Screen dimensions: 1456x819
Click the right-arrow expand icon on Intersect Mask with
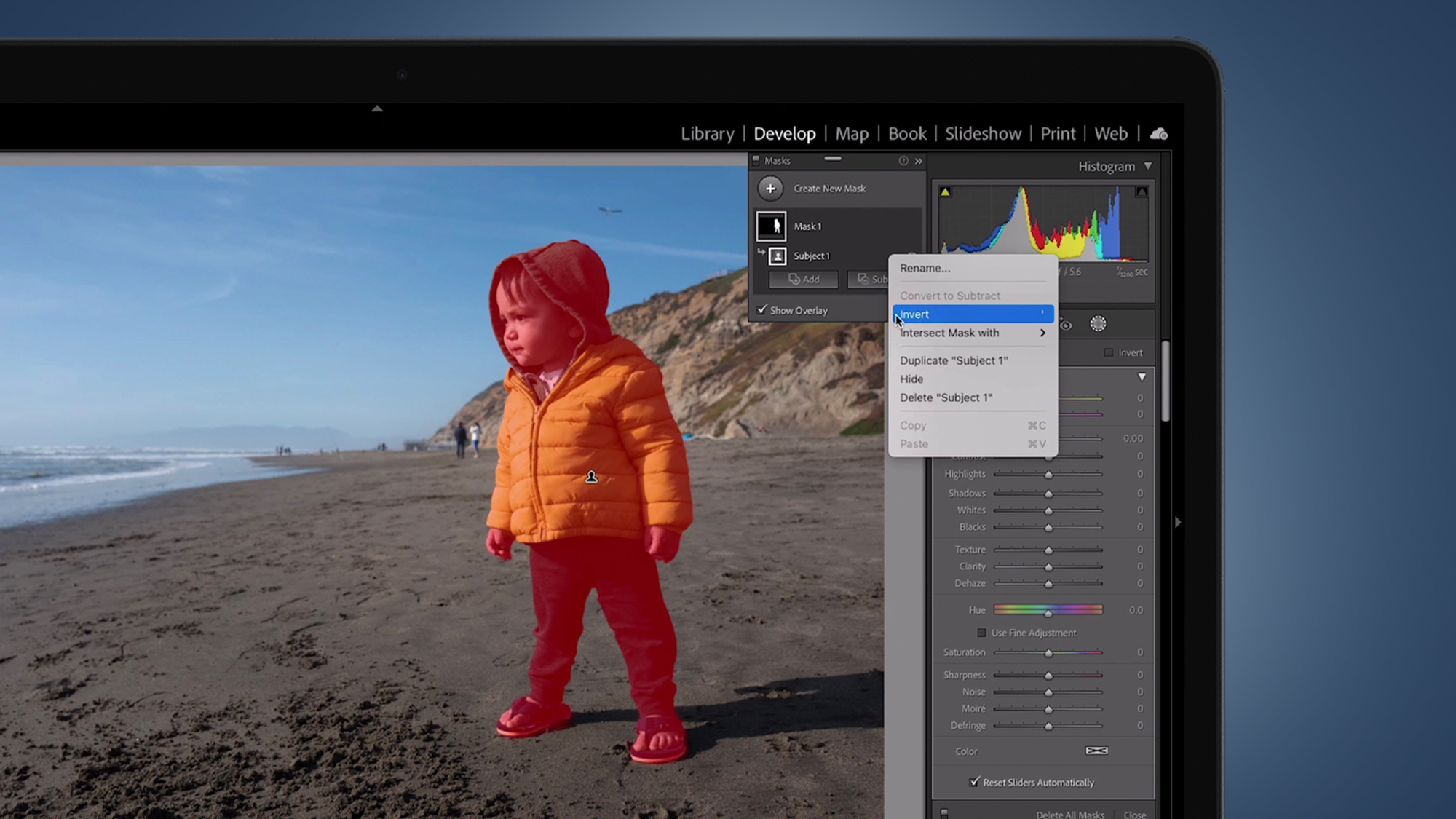tap(1043, 332)
